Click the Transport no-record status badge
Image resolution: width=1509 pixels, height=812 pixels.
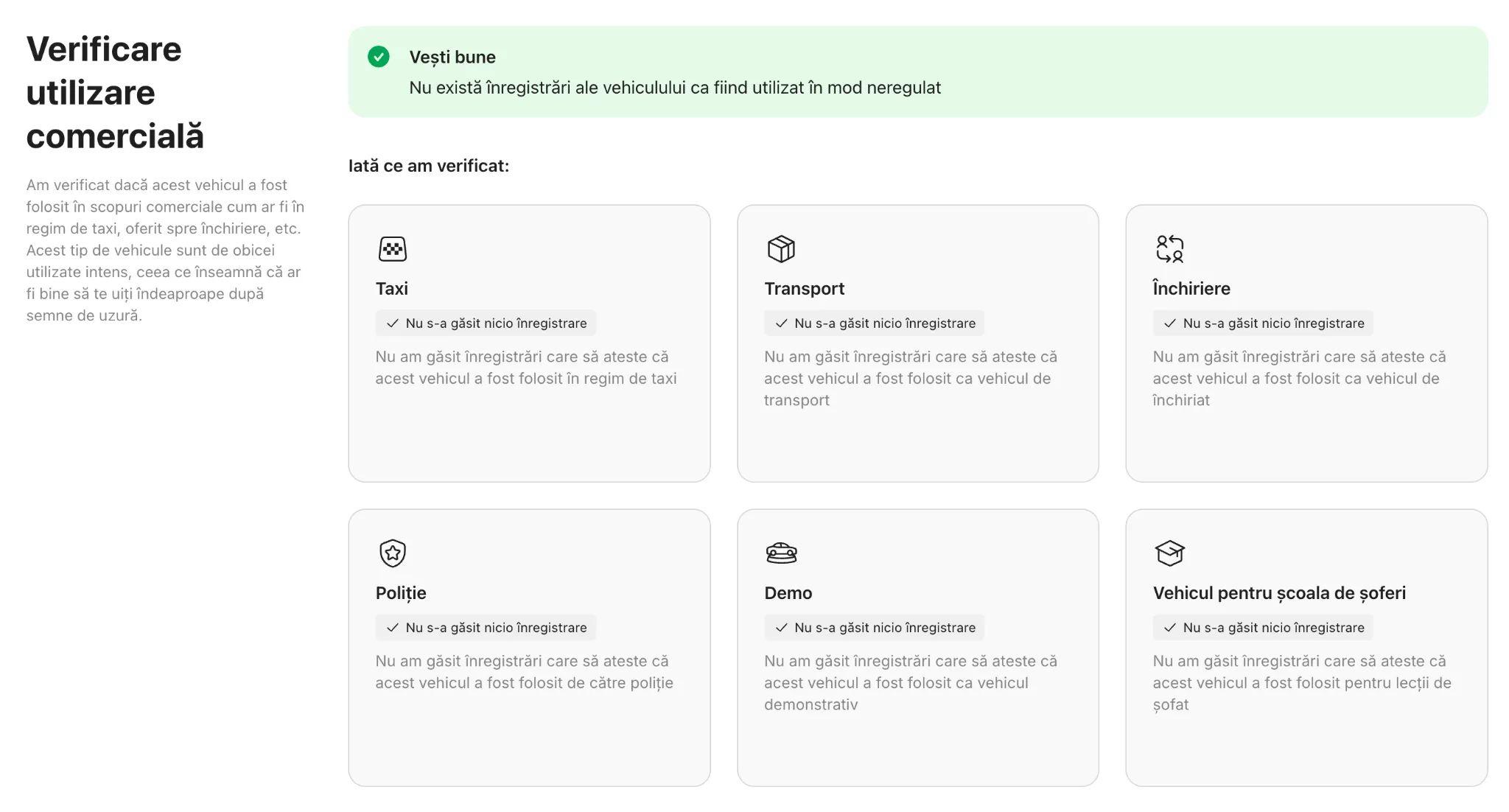click(x=874, y=323)
